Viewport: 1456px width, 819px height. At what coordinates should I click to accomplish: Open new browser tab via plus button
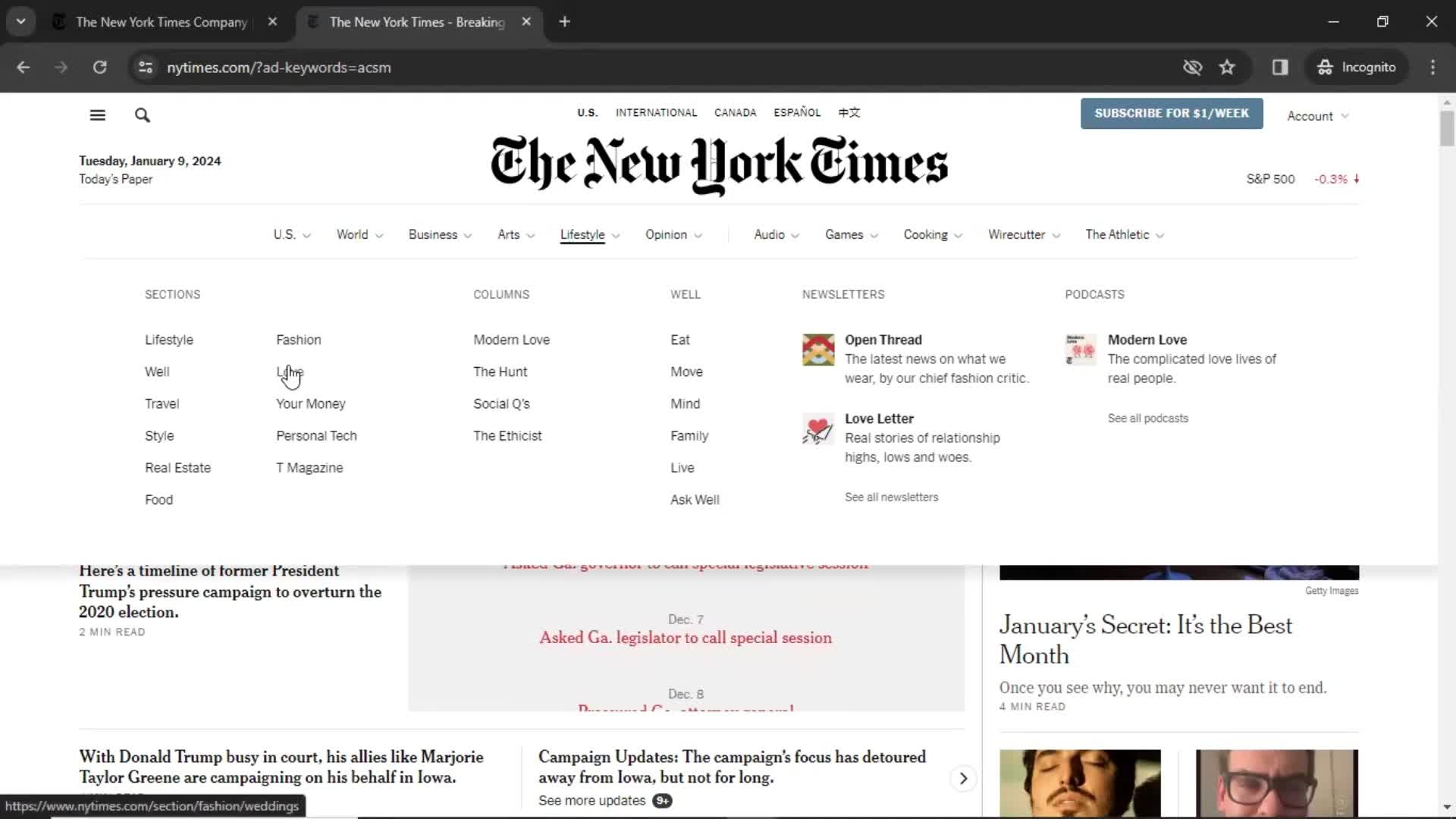(x=564, y=20)
